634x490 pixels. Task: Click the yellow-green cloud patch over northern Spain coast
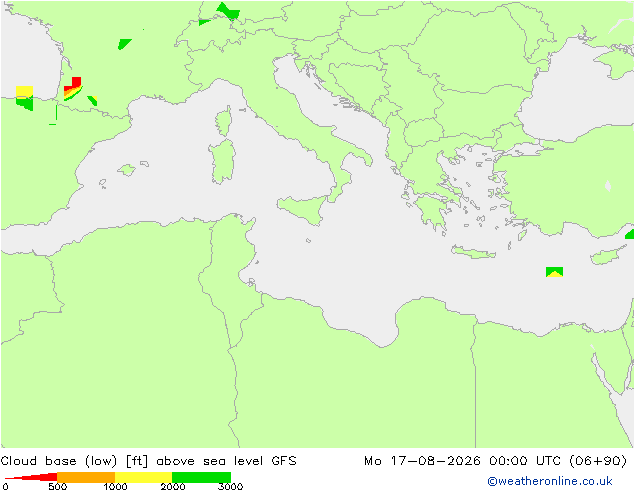[x=25, y=98]
